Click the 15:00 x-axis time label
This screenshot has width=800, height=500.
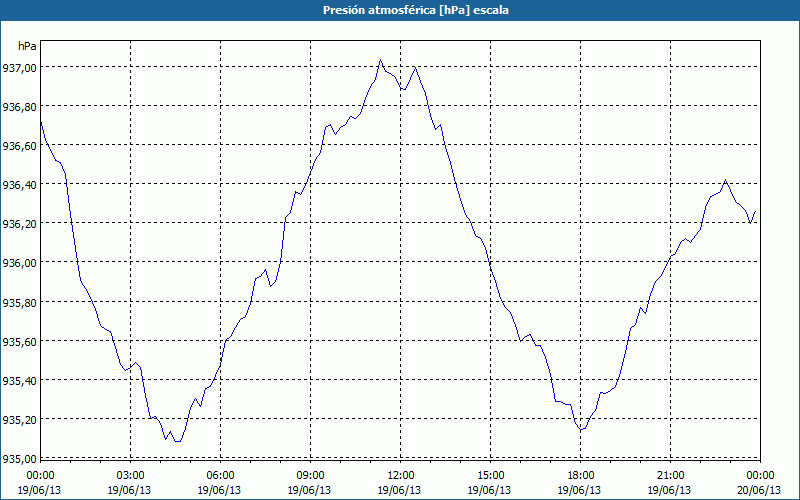[x=491, y=475]
